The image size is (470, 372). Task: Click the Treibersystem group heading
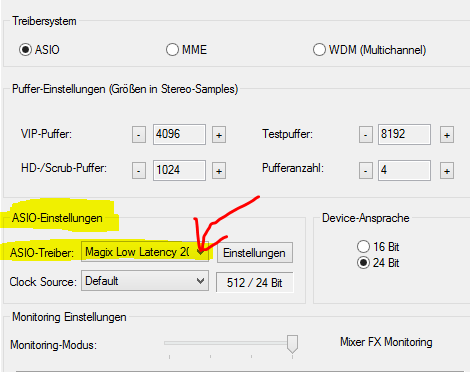point(44,21)
